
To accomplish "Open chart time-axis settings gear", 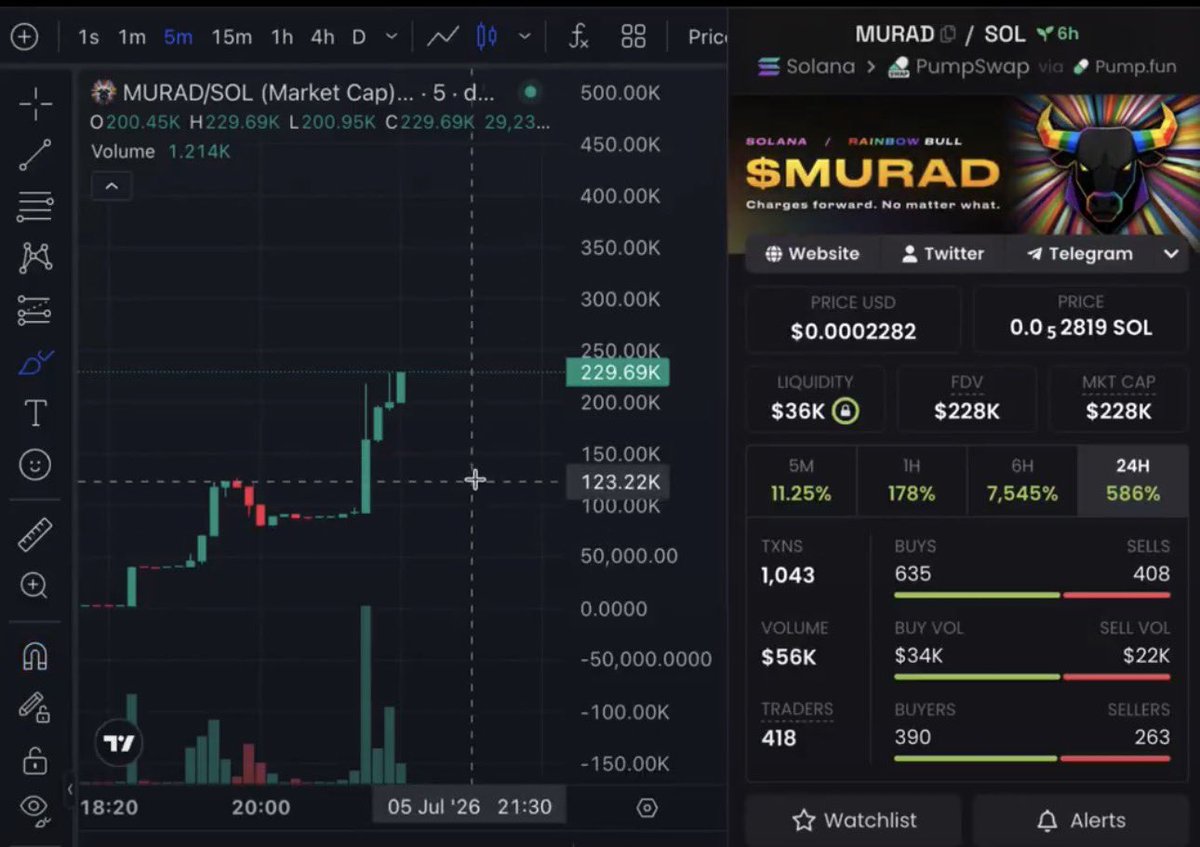I will click(647, 807).
